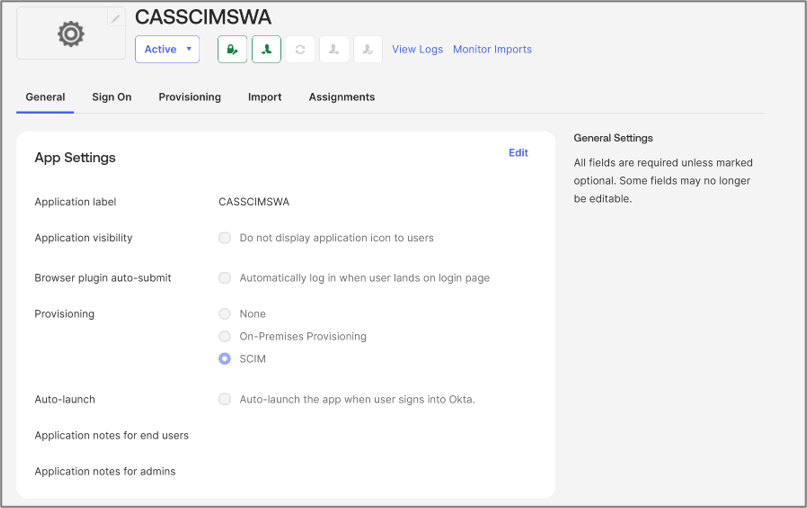Click the General Settings heading
Image resolution: width=807 pixels, height=508 pixels.
point(613,138)
